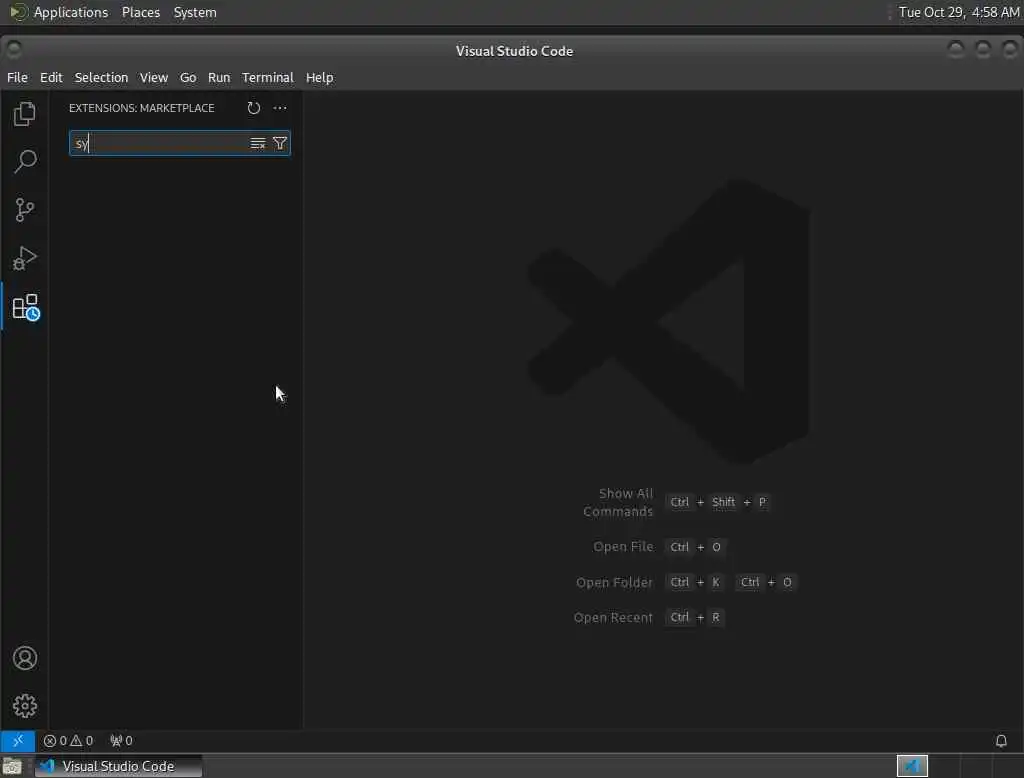Select the Extensions view icon

point(25,307)
